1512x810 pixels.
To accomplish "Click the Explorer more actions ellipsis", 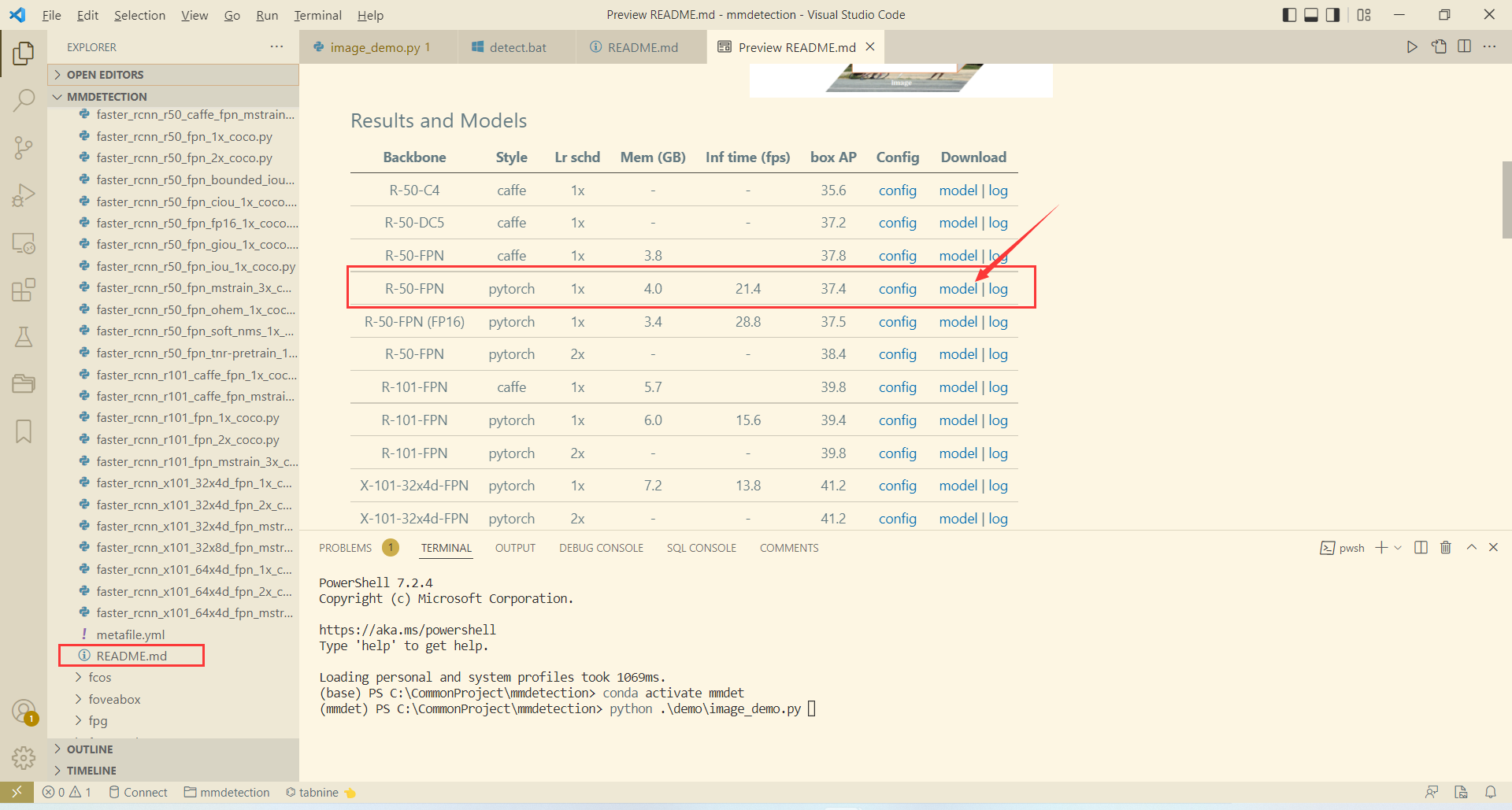I will pos(276,47).
